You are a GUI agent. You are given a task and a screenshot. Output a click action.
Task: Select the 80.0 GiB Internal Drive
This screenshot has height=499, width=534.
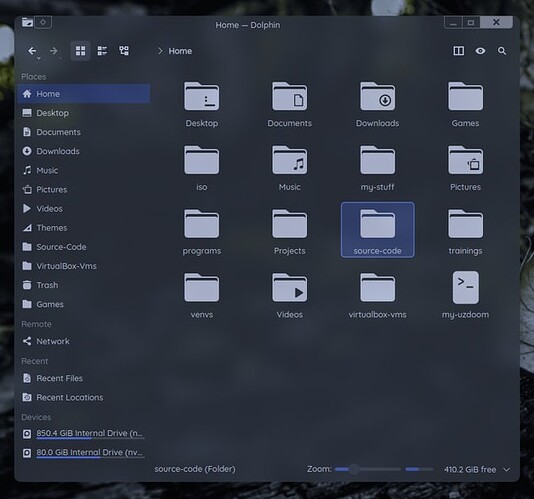[x=84, y=452]
